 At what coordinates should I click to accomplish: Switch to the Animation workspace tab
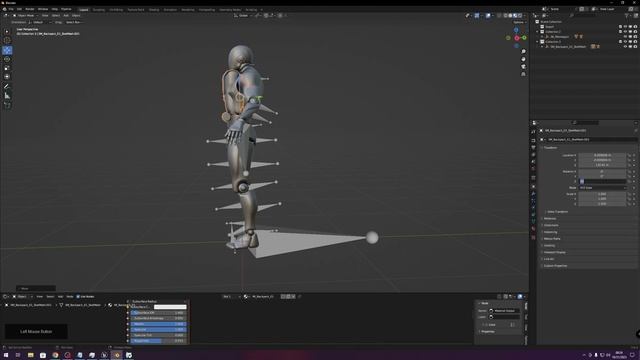pos(170,9)
